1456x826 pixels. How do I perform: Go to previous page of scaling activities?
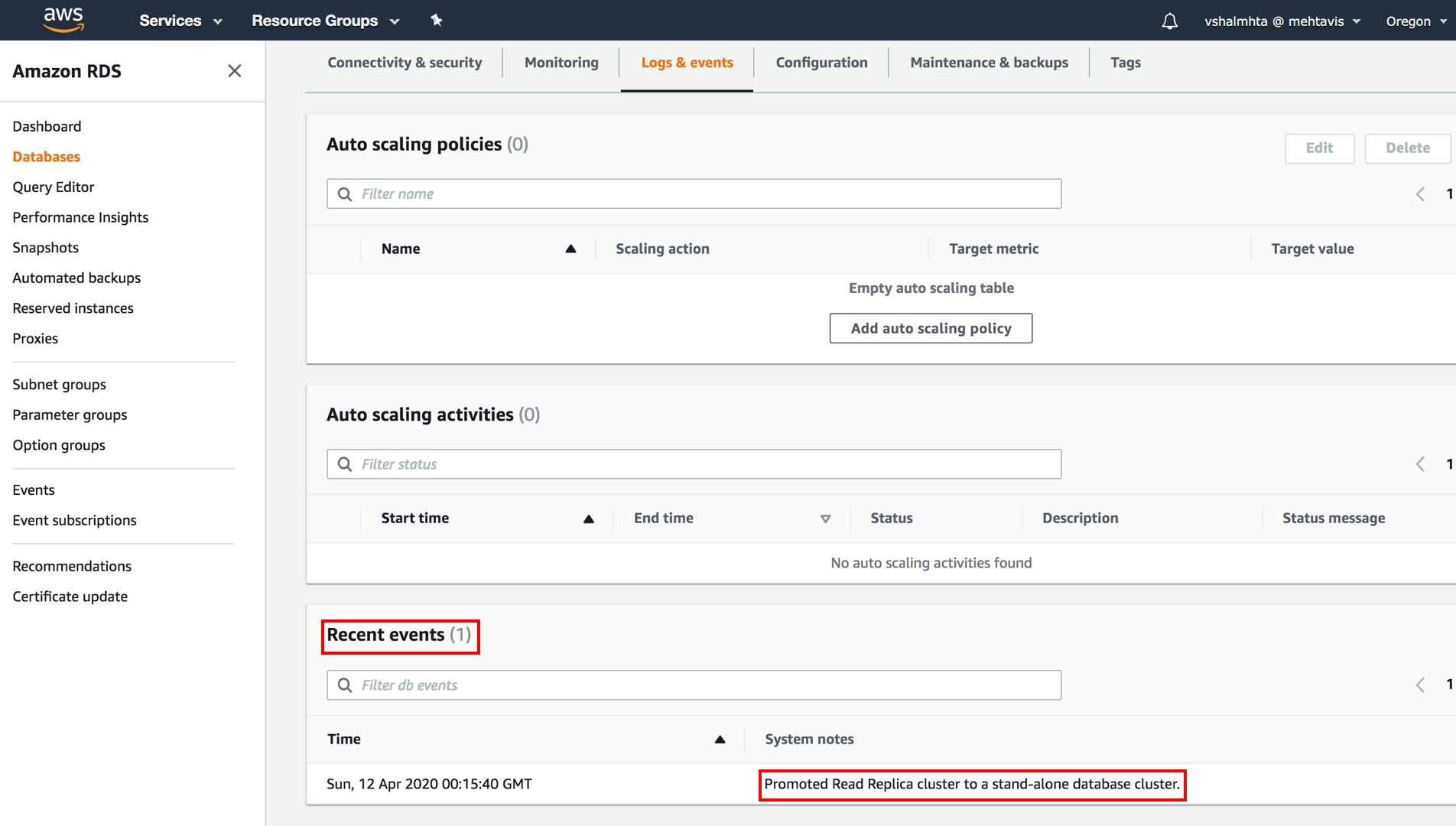tap(1420, 464)
